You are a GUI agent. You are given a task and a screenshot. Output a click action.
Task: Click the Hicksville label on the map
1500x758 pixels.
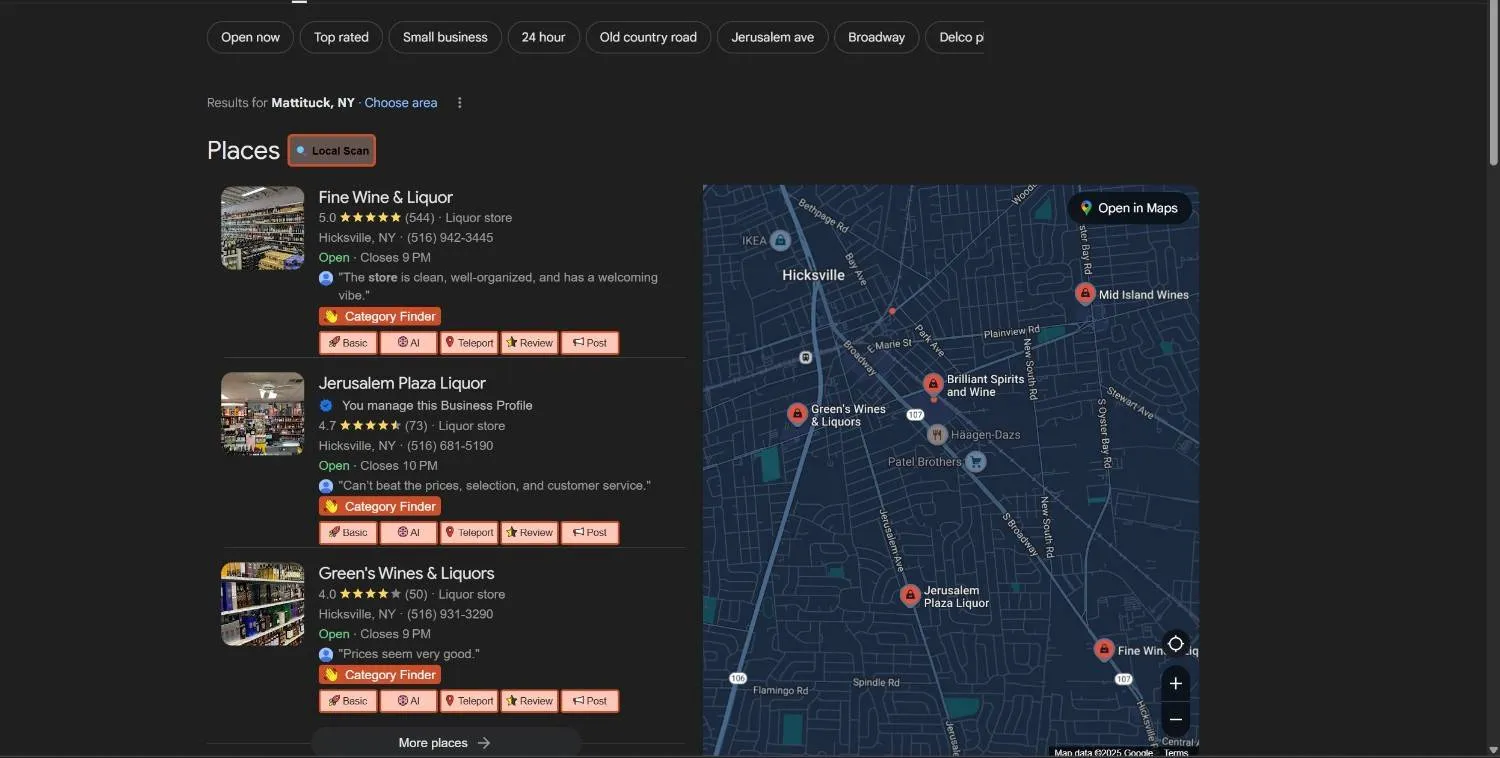(813, 275)
